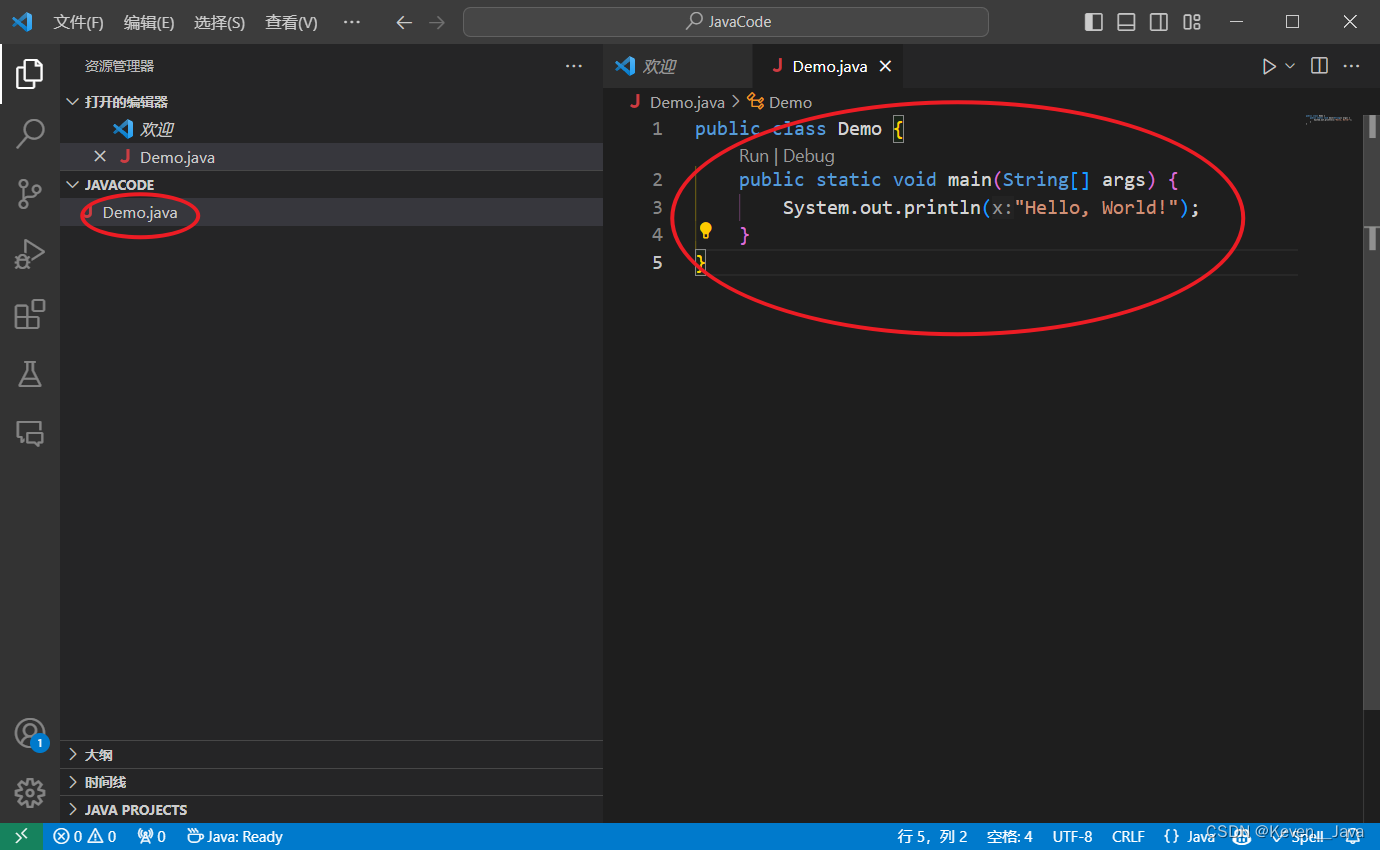Open the Run and Debug view
Screen dimensions: 1380x850
click(x=30, y=254)
